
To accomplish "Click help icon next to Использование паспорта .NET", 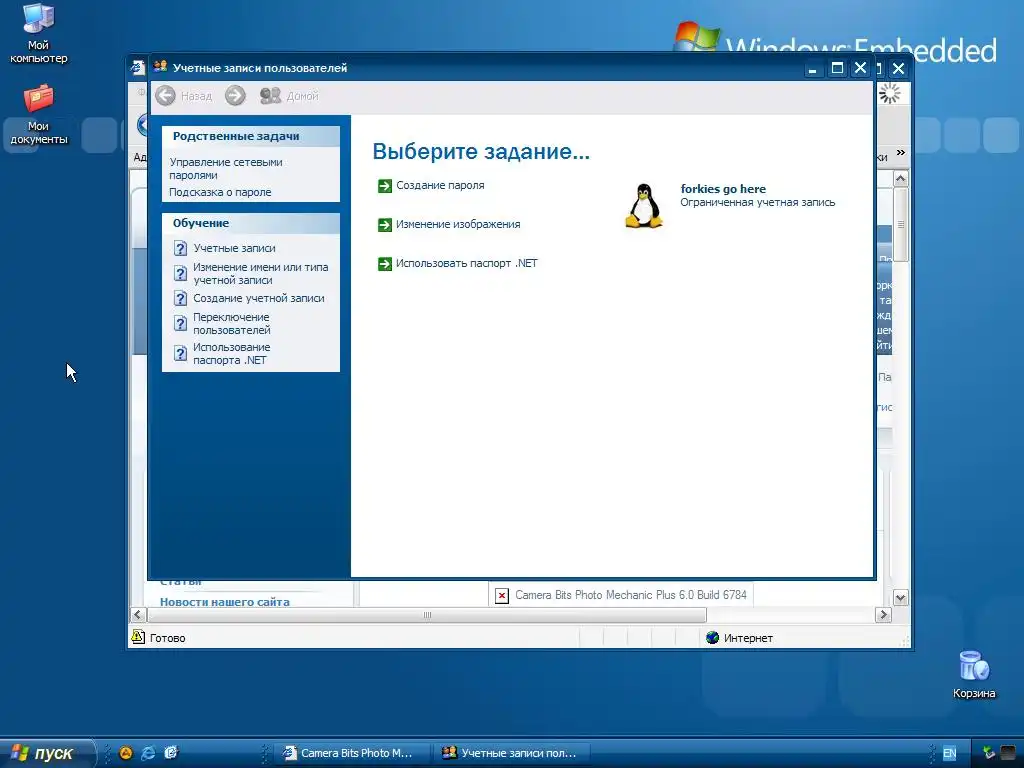I will point(181,353).
